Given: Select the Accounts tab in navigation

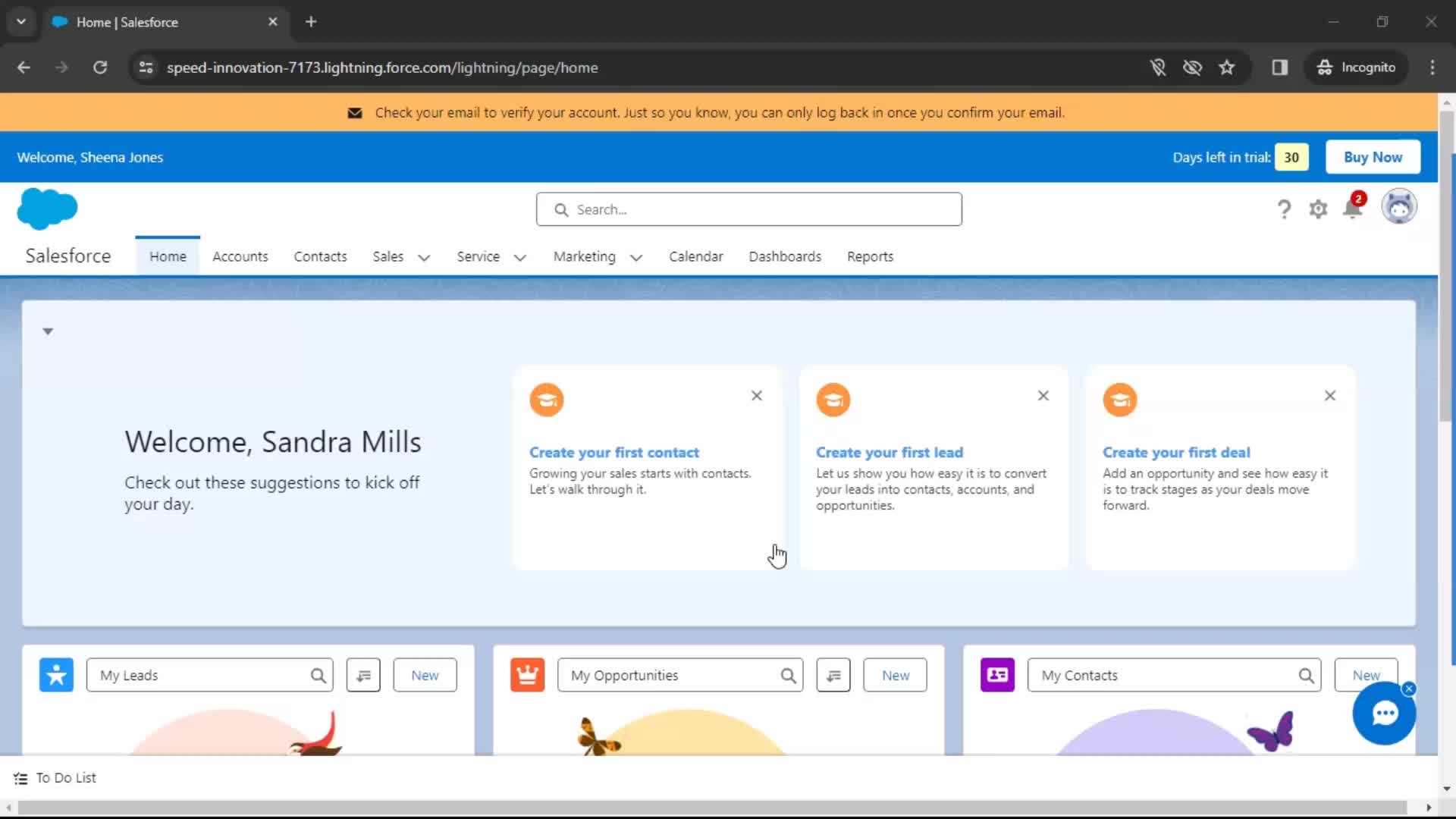Looking at the screenshot, I should (x=240, y=256).
